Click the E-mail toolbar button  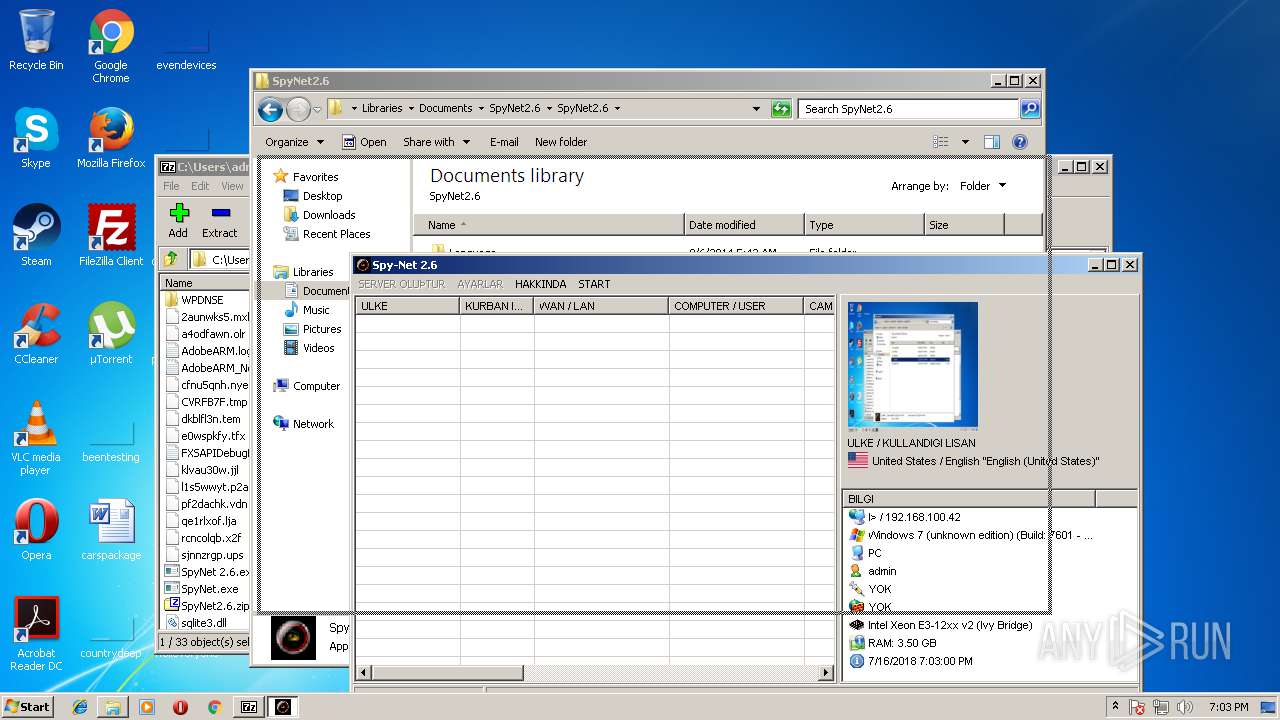pos(504,142)
